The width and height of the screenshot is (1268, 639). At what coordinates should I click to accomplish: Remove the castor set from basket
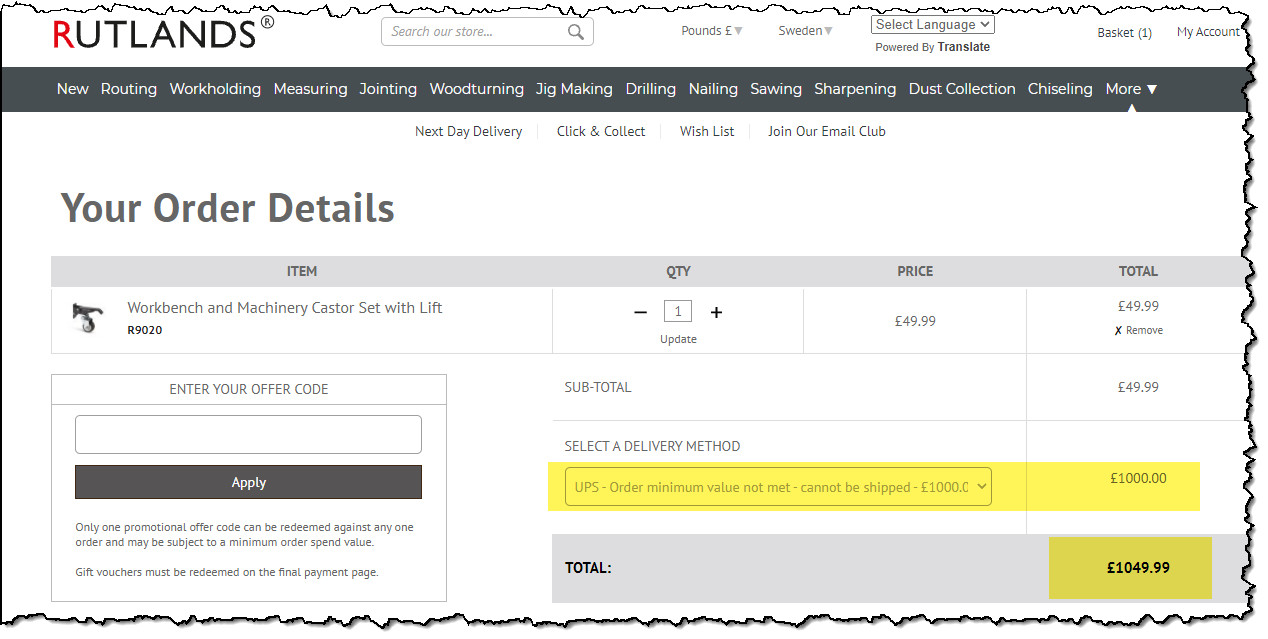(1138, 330)
